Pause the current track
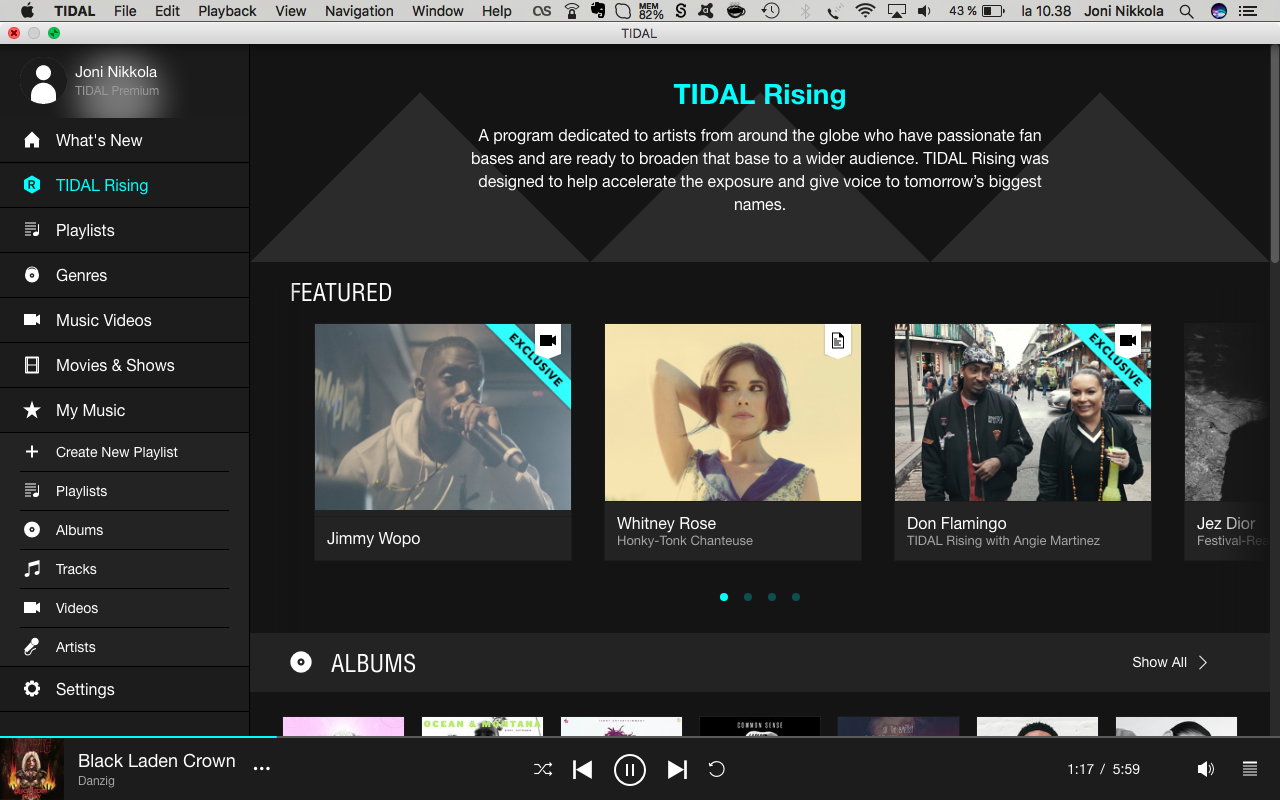This screenshot has height=800, width=1280. 629,769
